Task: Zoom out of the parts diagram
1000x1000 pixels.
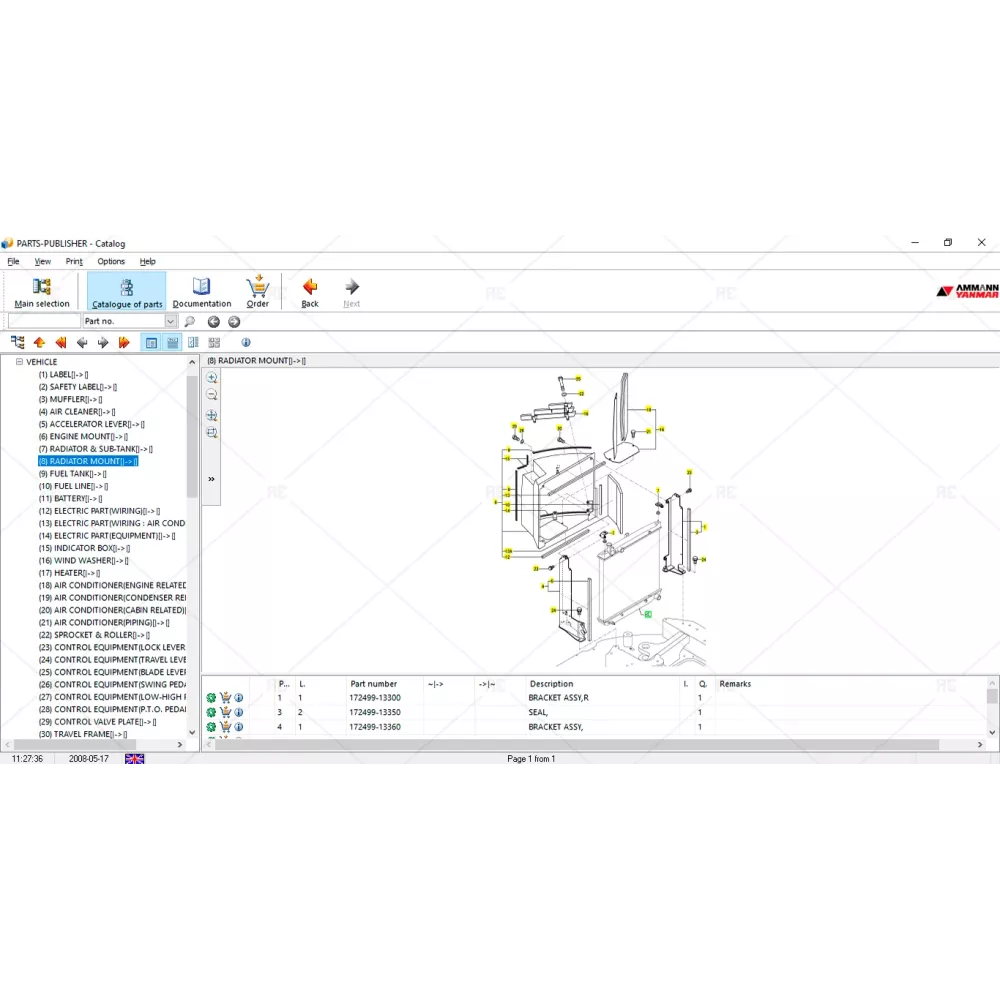Action: click(x=212, y=395)
